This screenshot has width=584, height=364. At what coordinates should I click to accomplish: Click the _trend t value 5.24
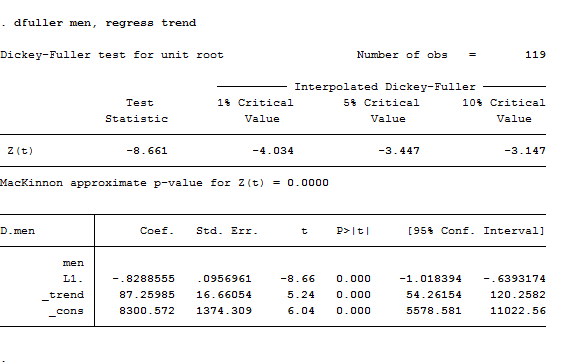click(301, 295)
